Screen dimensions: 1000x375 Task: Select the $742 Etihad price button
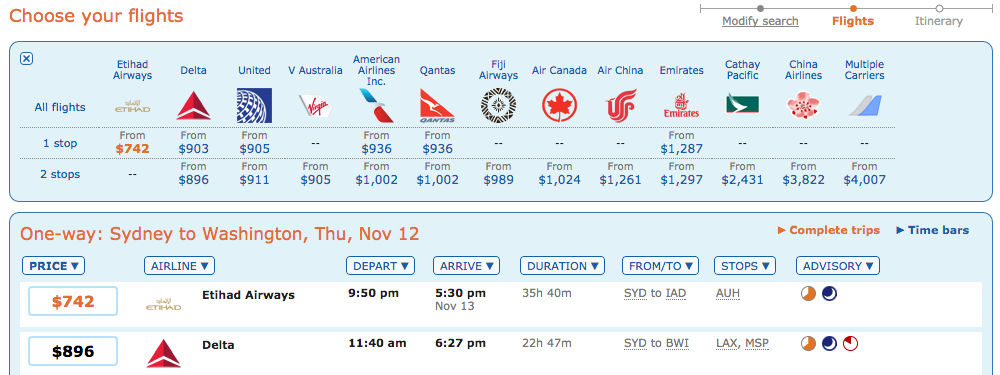click(x=73, y=302)
